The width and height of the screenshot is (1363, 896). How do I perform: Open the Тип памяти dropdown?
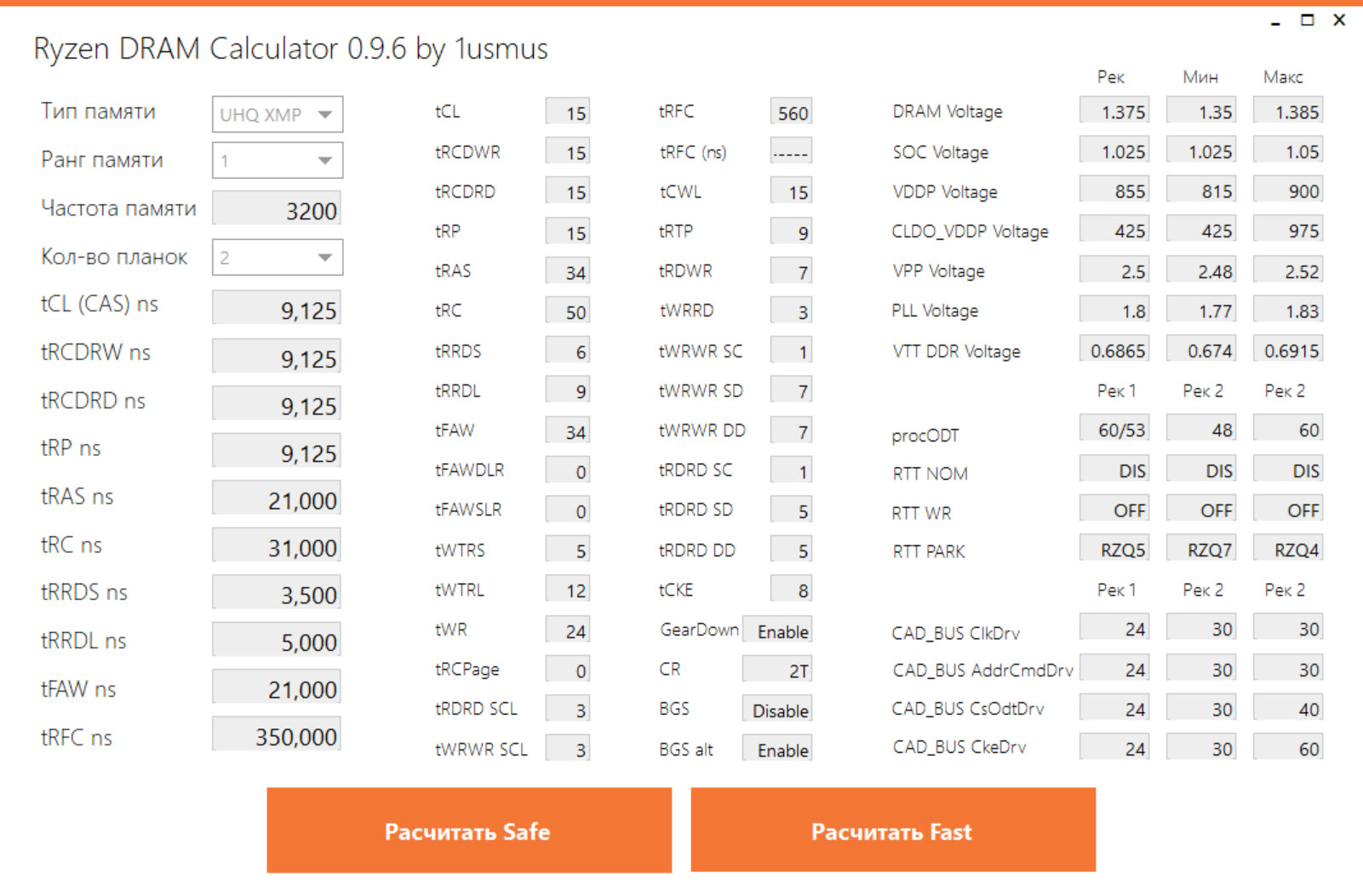coord(278,115)
